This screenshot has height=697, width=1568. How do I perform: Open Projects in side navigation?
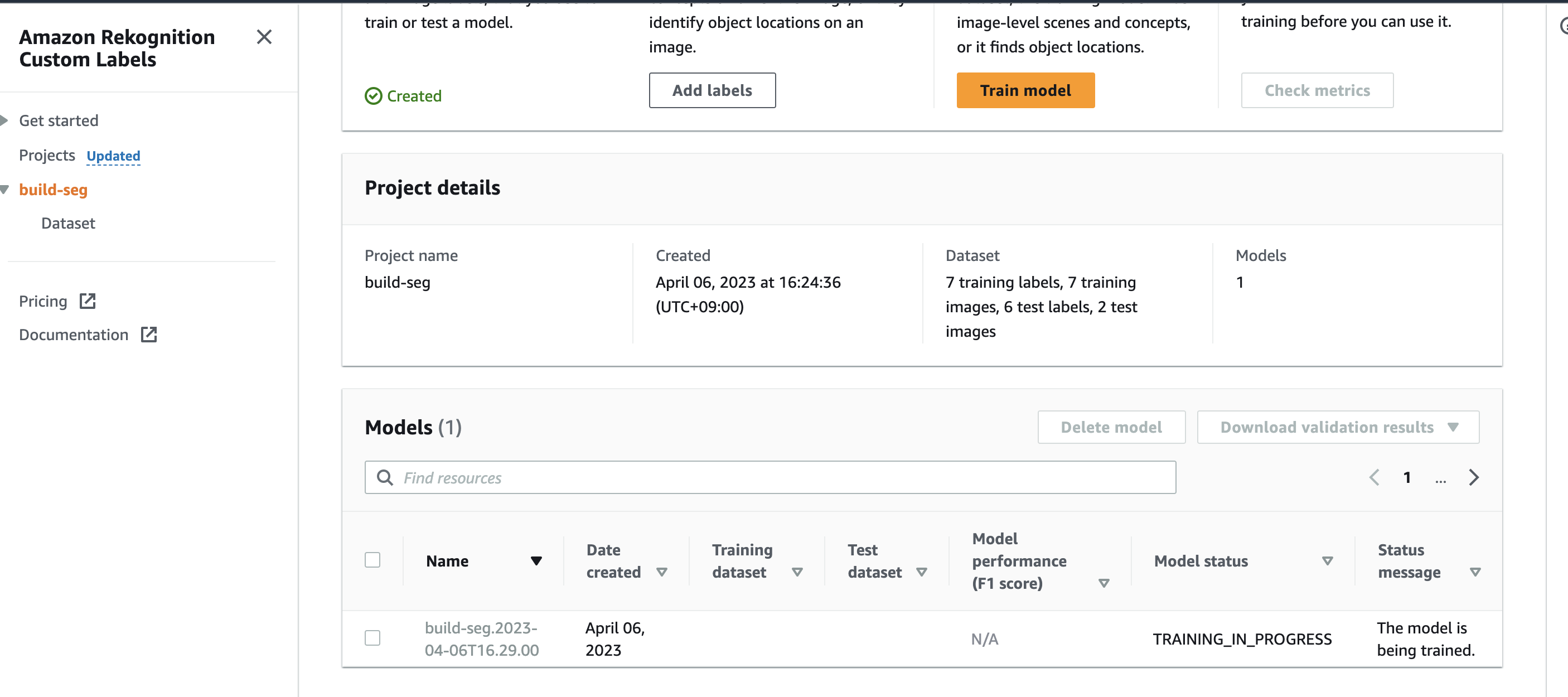(x=47, y=155)
